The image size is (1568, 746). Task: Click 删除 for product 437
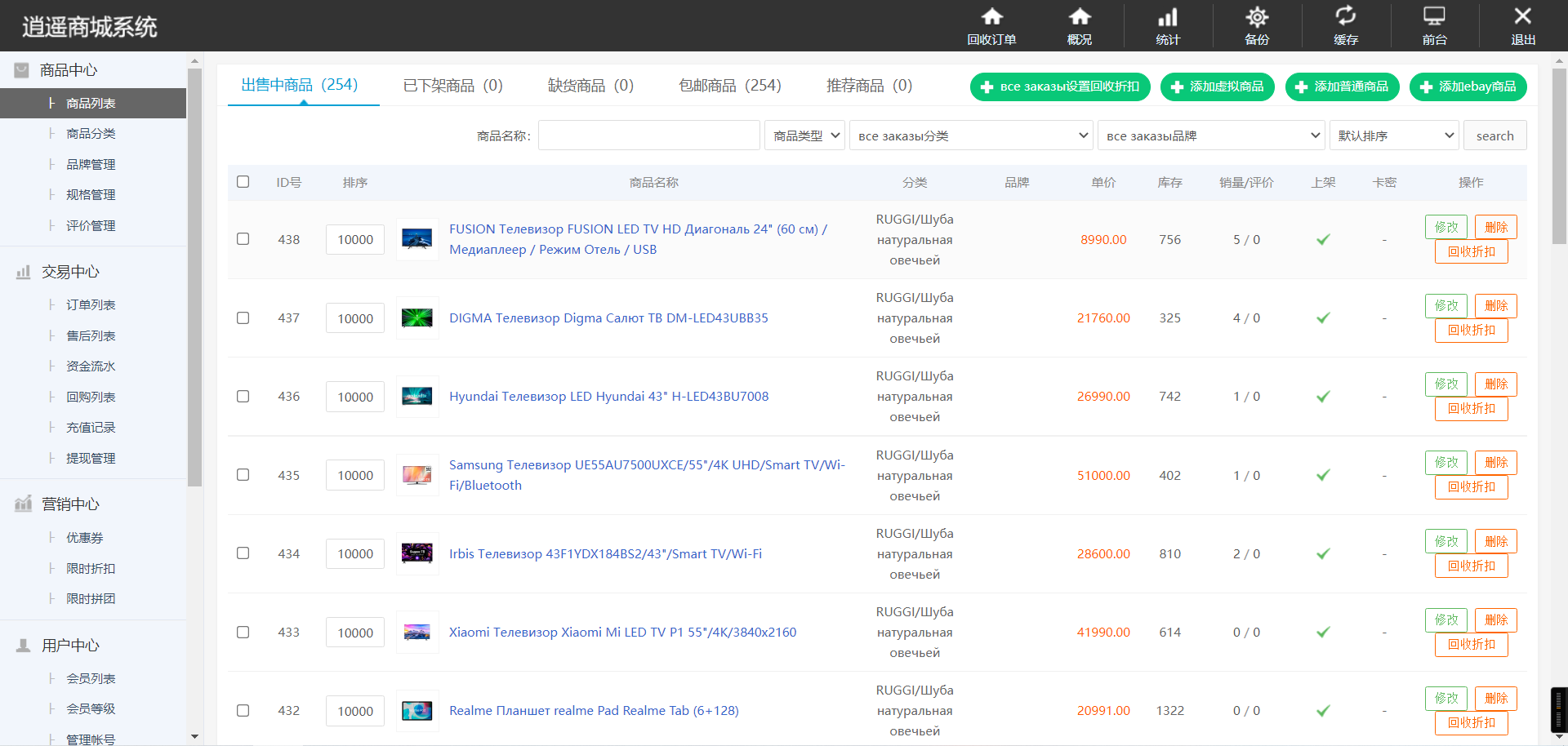tap(1496, 305)
